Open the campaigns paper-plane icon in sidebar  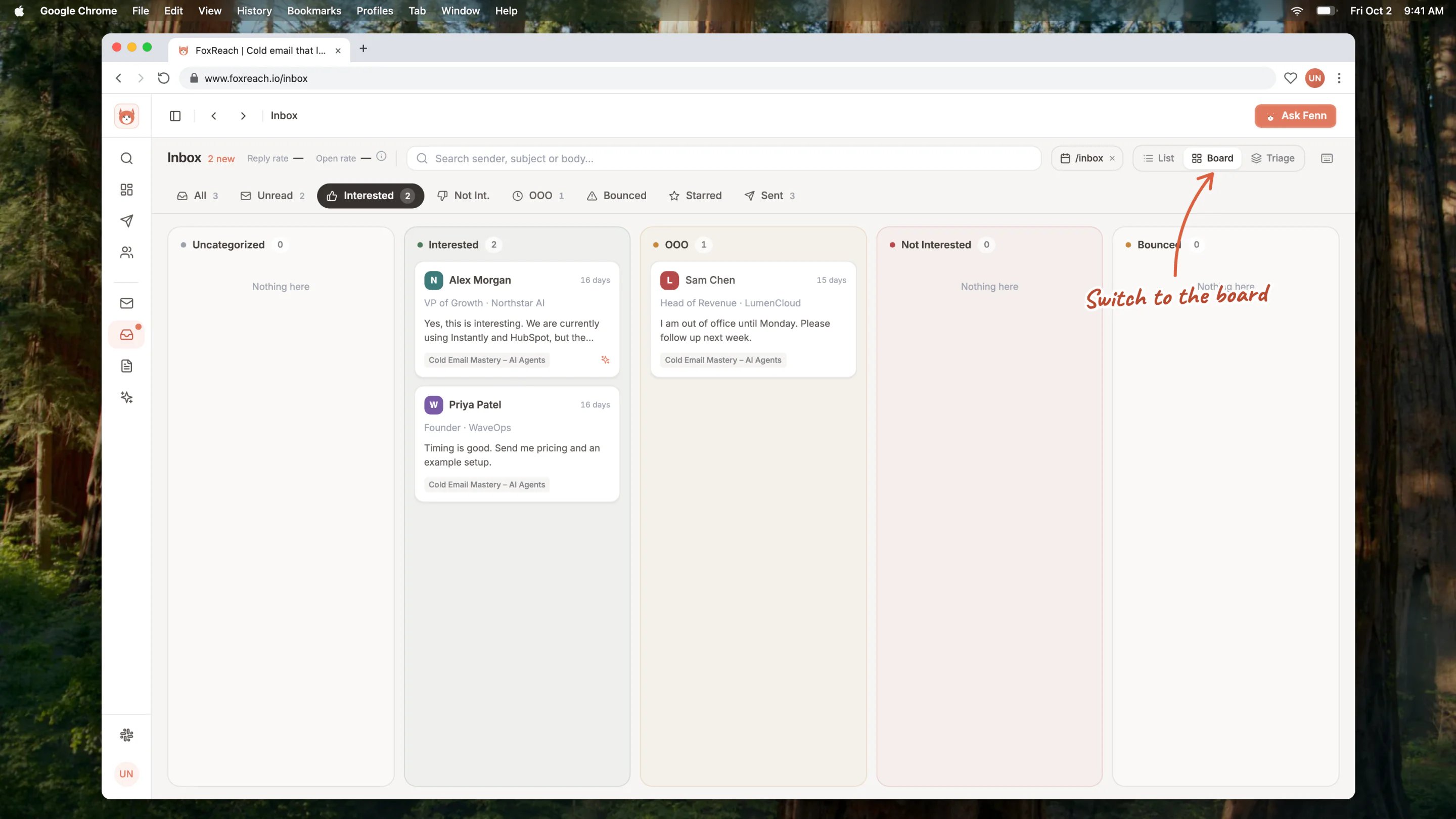pyautogui.click(x=126, y=221)
